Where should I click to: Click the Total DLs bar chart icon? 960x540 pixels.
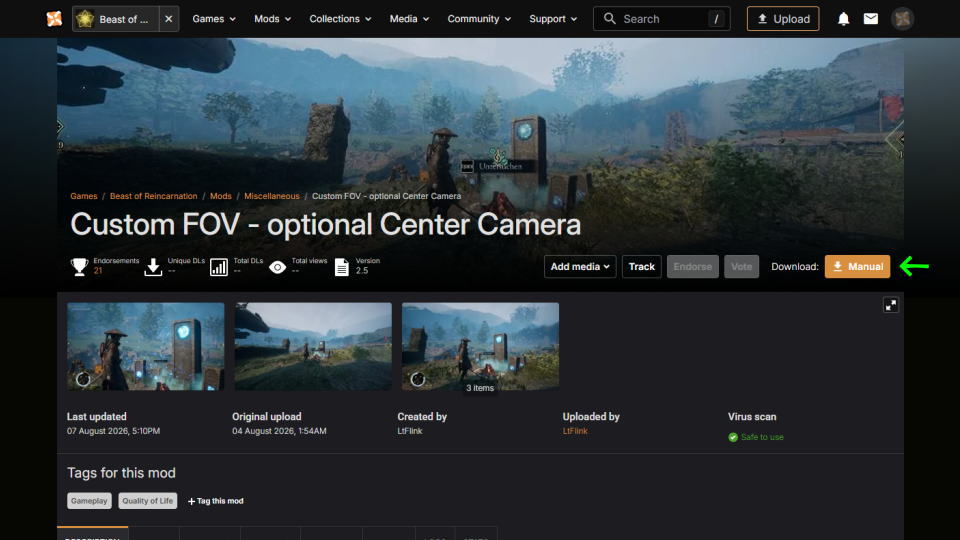tap(219, 266)
